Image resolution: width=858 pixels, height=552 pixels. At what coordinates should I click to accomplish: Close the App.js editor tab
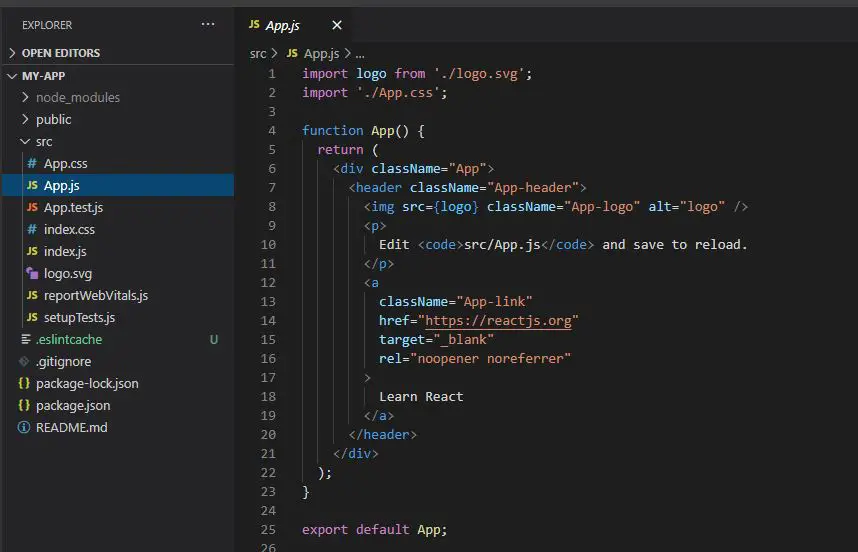click(337, 25)
